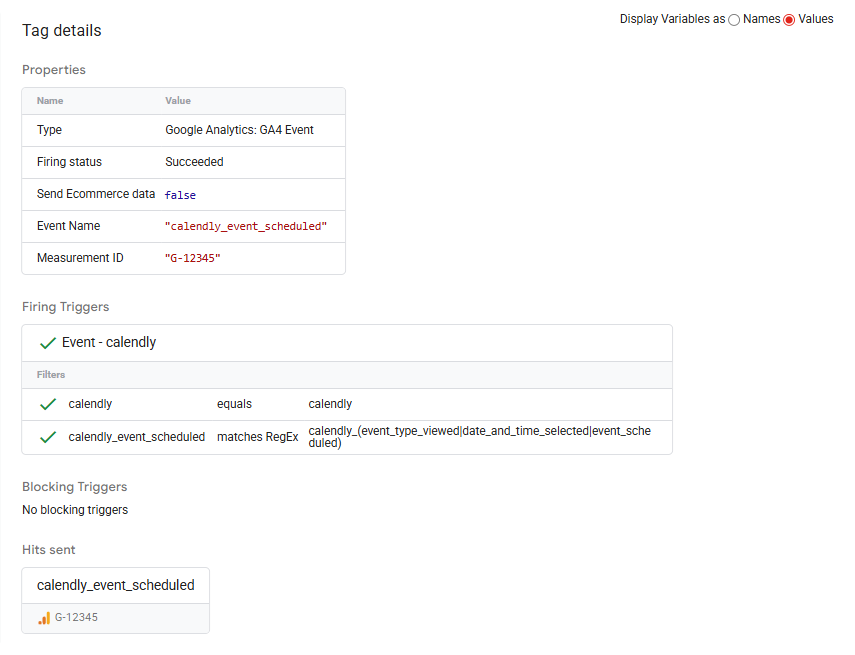855x655 pixels.
Task: Open the Event - calendly firing trigger
Action: click(x=109, y=342)
